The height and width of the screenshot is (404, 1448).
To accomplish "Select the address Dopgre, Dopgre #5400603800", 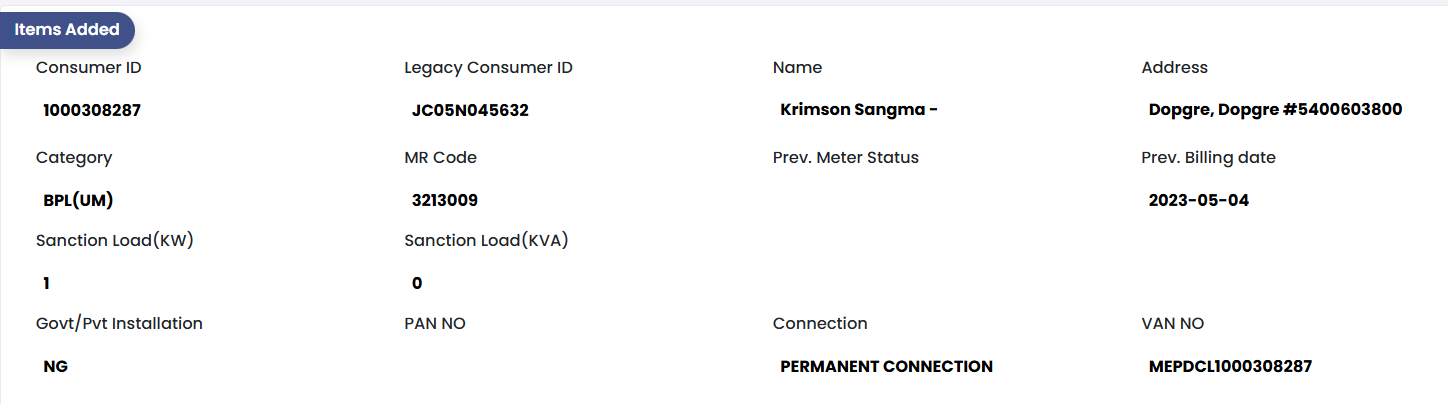I will coord(1275,111).
